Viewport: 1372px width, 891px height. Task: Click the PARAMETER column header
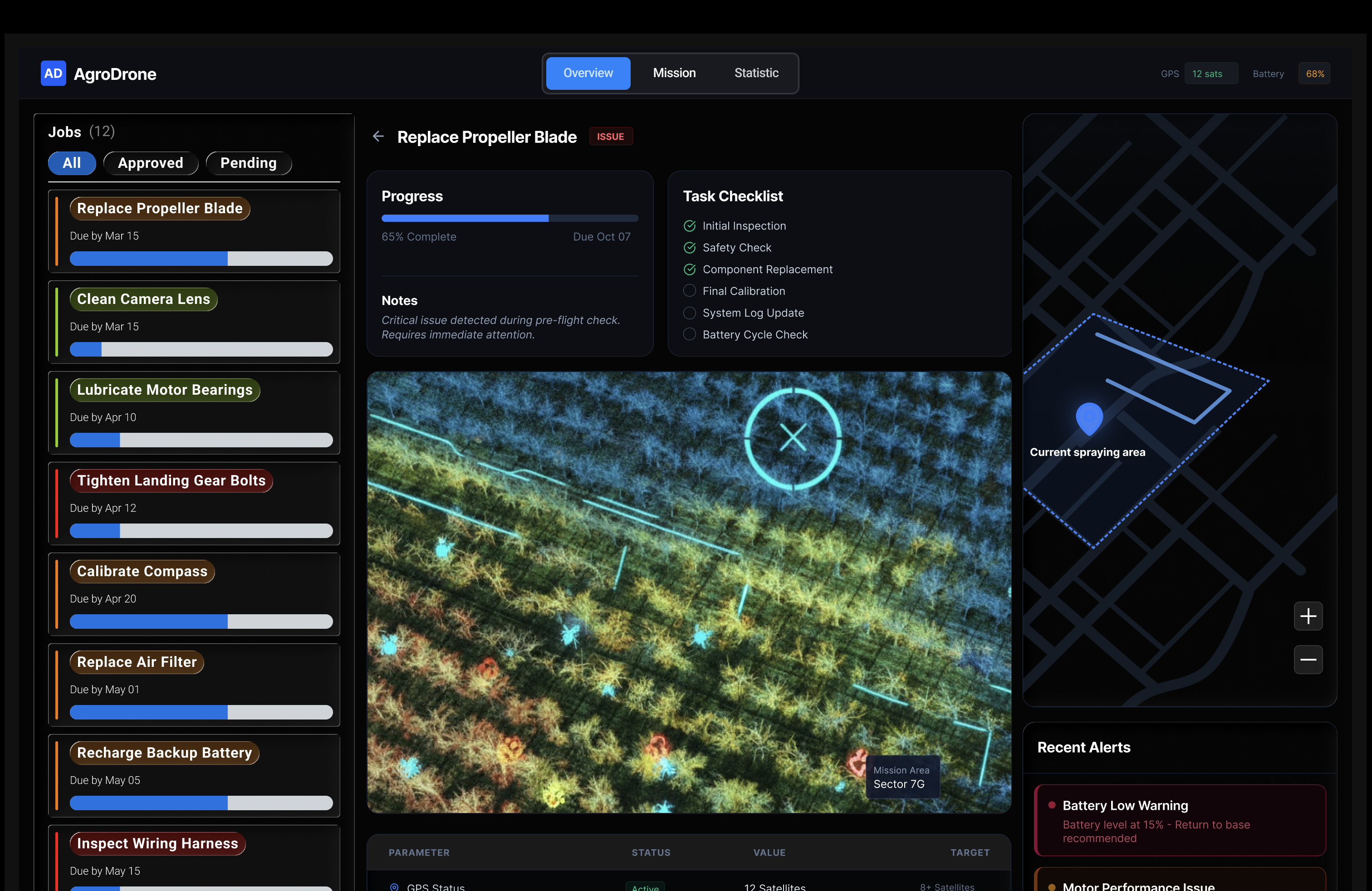[x=419, y=852]
